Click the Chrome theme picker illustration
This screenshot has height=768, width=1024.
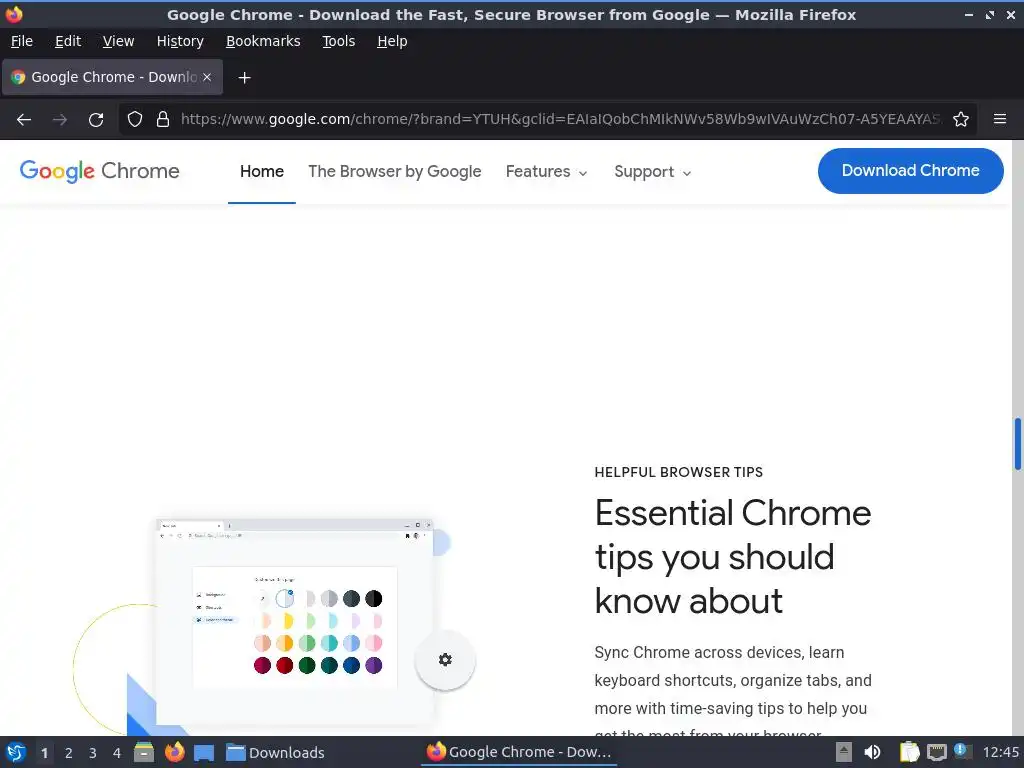(x=295, y=622)
